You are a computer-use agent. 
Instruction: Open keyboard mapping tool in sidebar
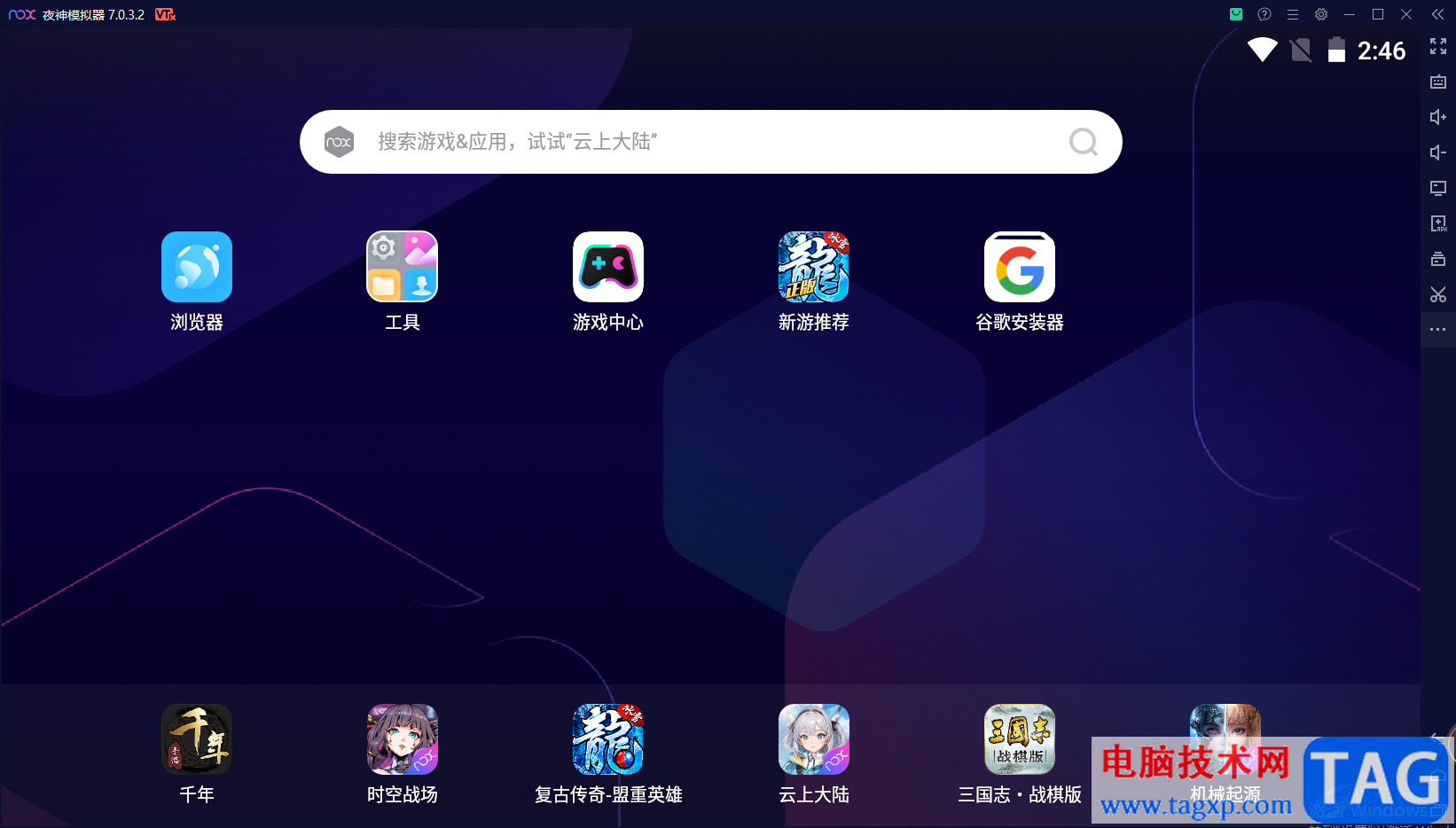[1438, 82]
